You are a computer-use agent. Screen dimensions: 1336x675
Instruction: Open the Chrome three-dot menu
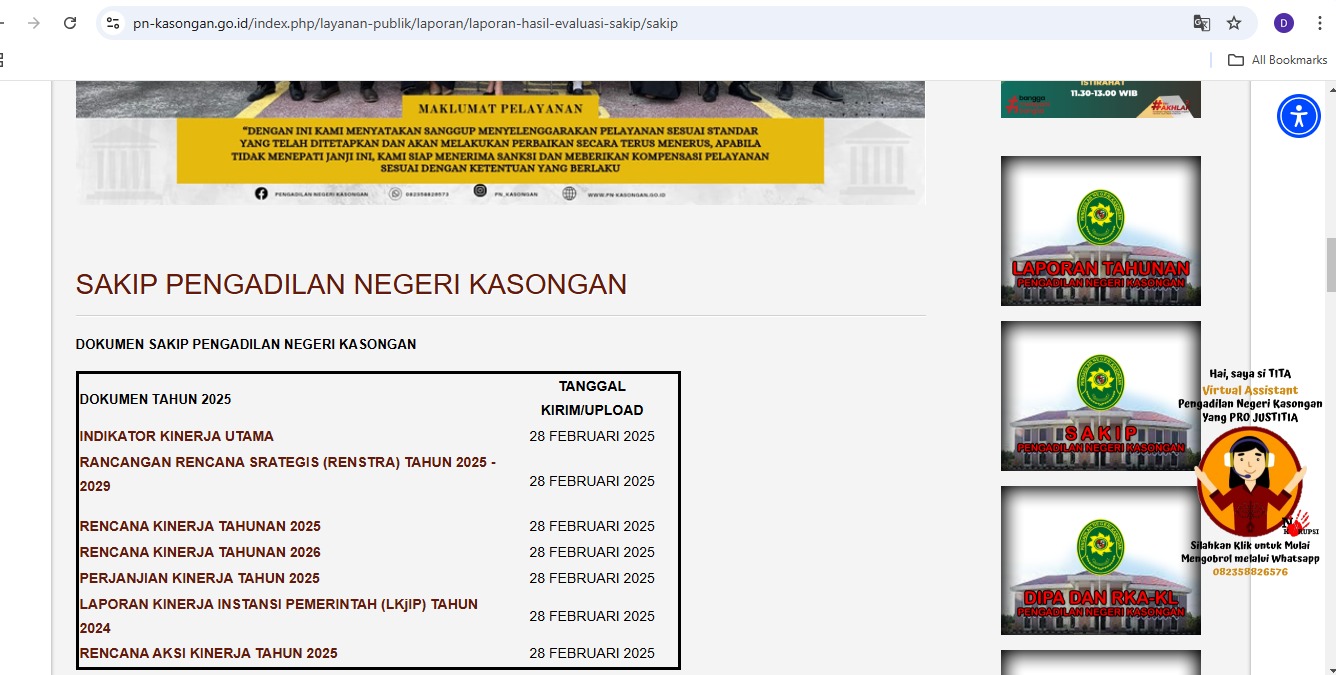1319,22
